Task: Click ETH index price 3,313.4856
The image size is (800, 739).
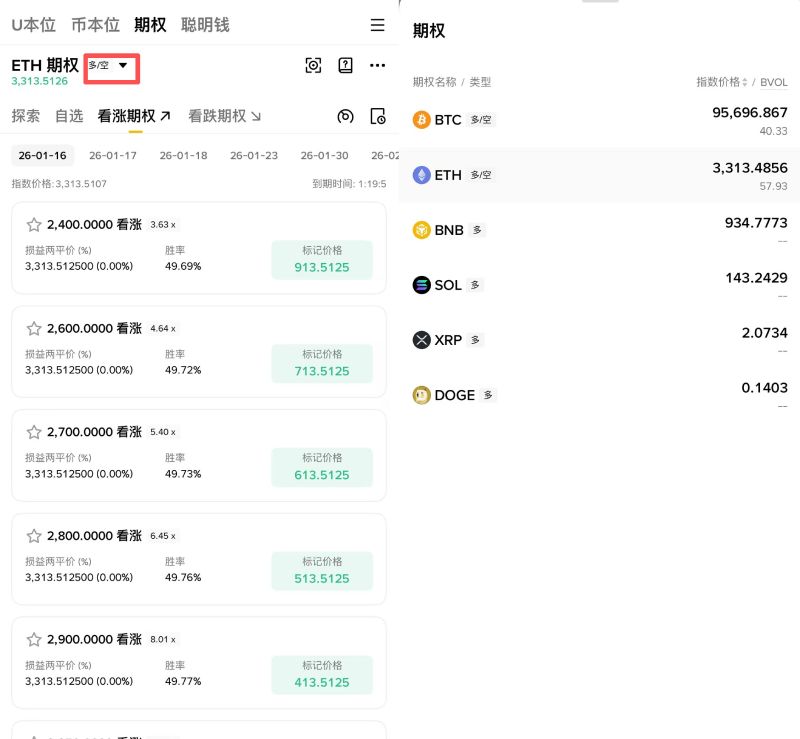Action: coord(749,167)
